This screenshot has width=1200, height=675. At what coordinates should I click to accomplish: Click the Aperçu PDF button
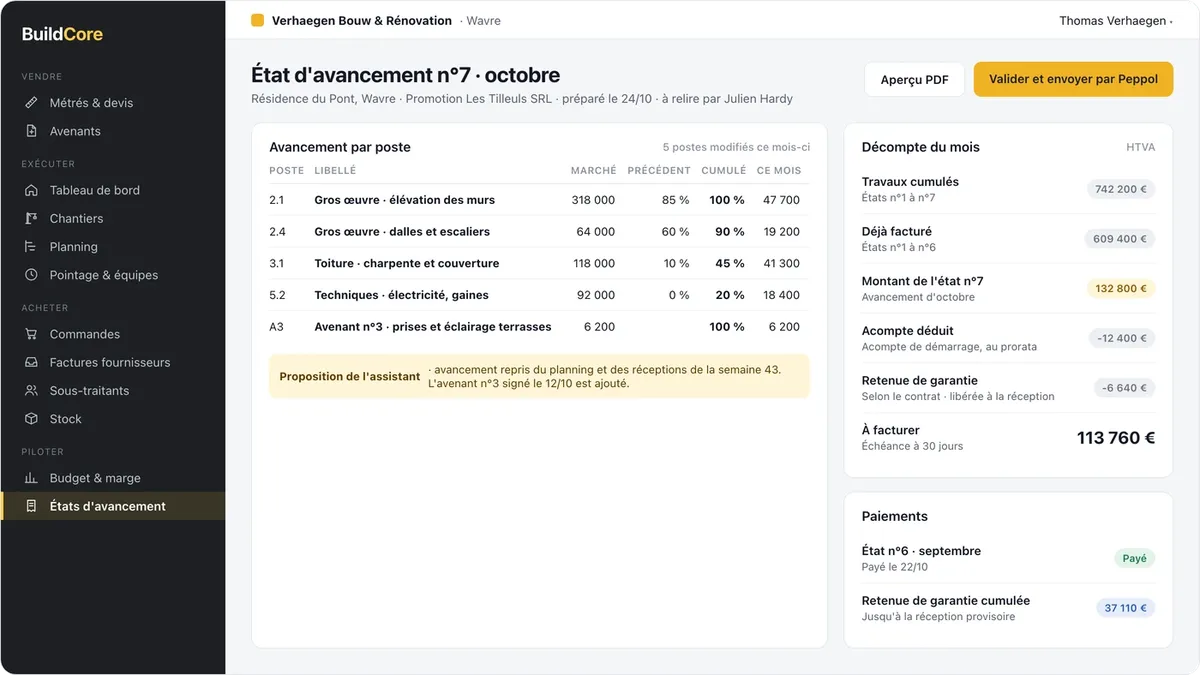click(914, 79)
